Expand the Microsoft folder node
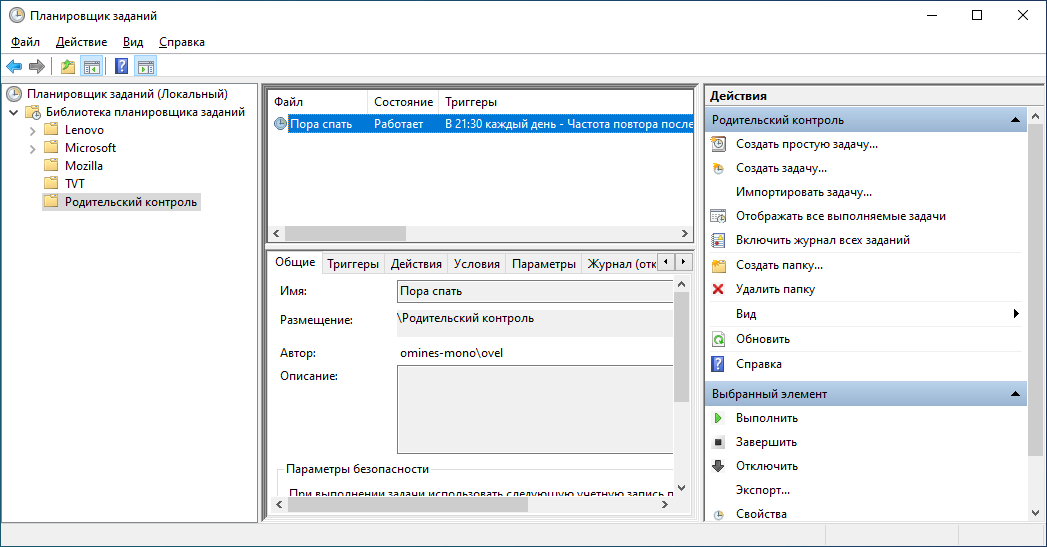The image size is (1047, 547). [32, 149]
